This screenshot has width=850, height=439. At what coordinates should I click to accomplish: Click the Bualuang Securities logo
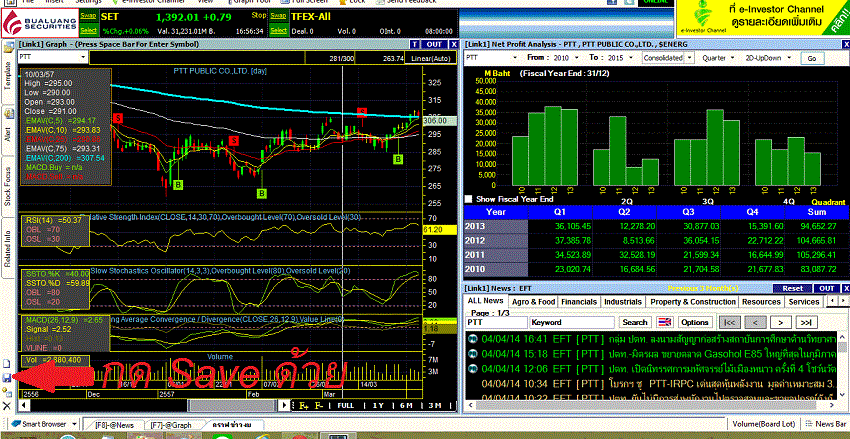coord(38,23)
